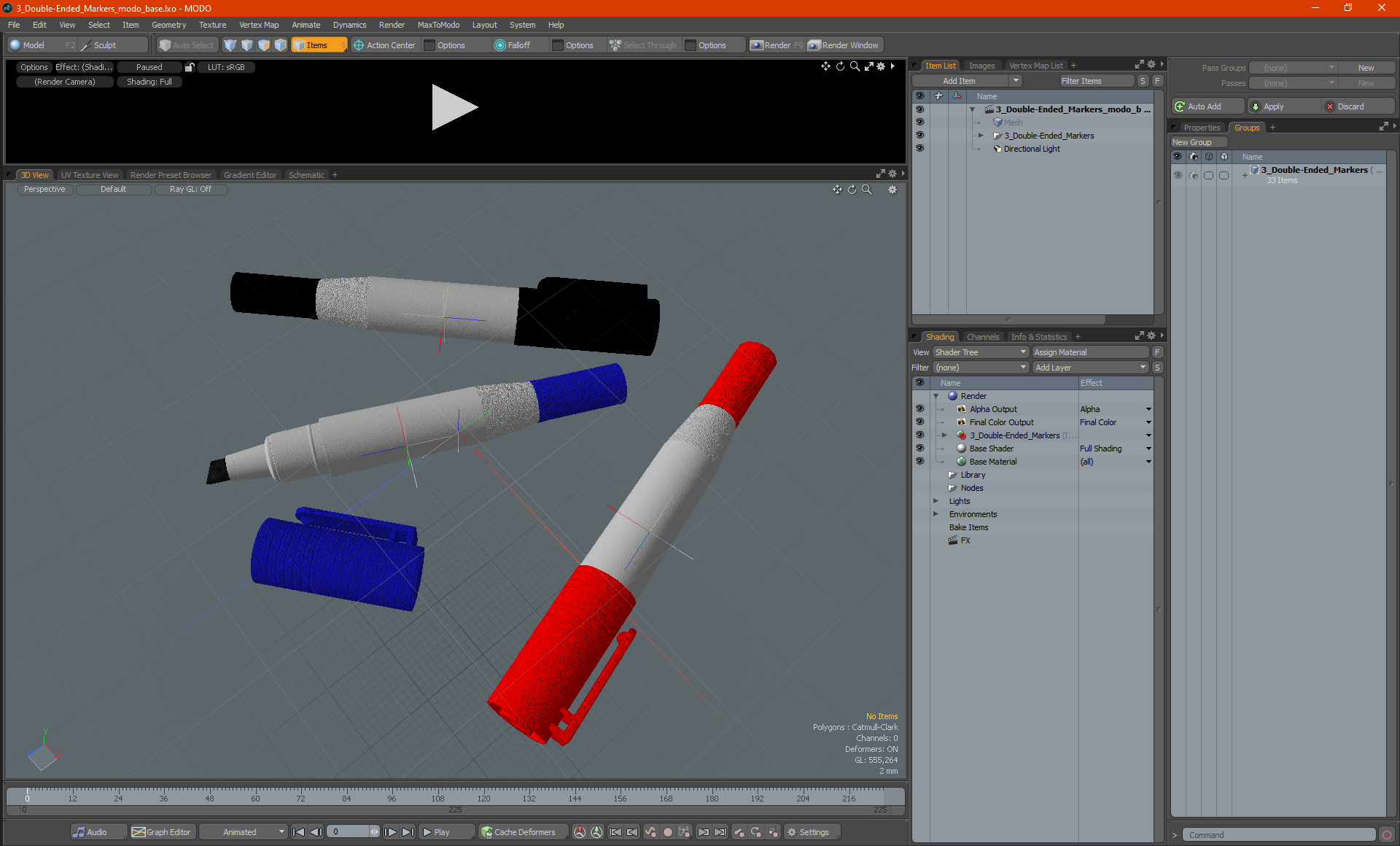Open the Render Window
Viewport: 1400px width, 846px height.
coord(844,45)
